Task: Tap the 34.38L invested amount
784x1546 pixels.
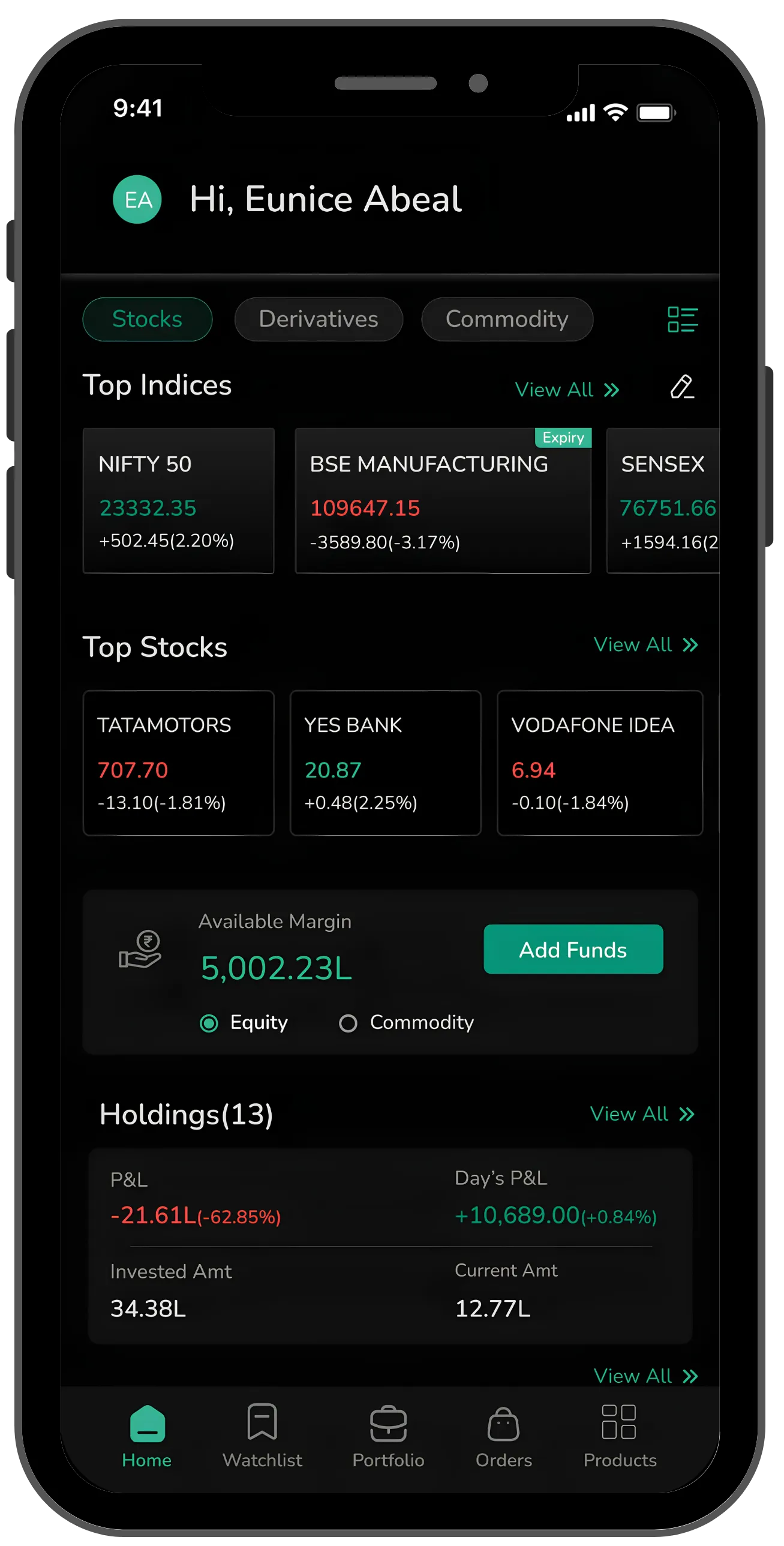Action: click(x=148, y=1309)
